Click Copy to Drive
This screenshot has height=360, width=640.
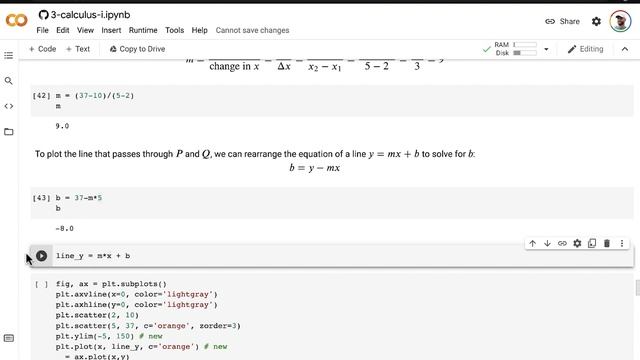(x=137, y=49)
